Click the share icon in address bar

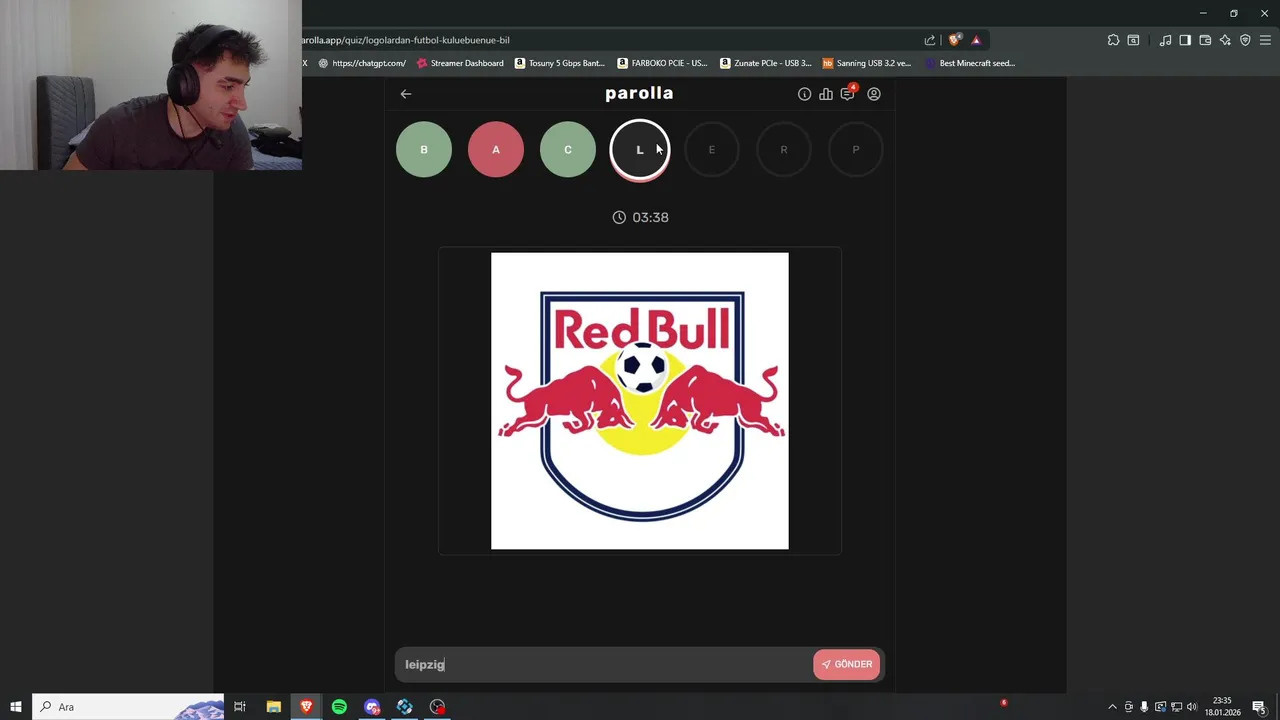click(x=930, y=40)
